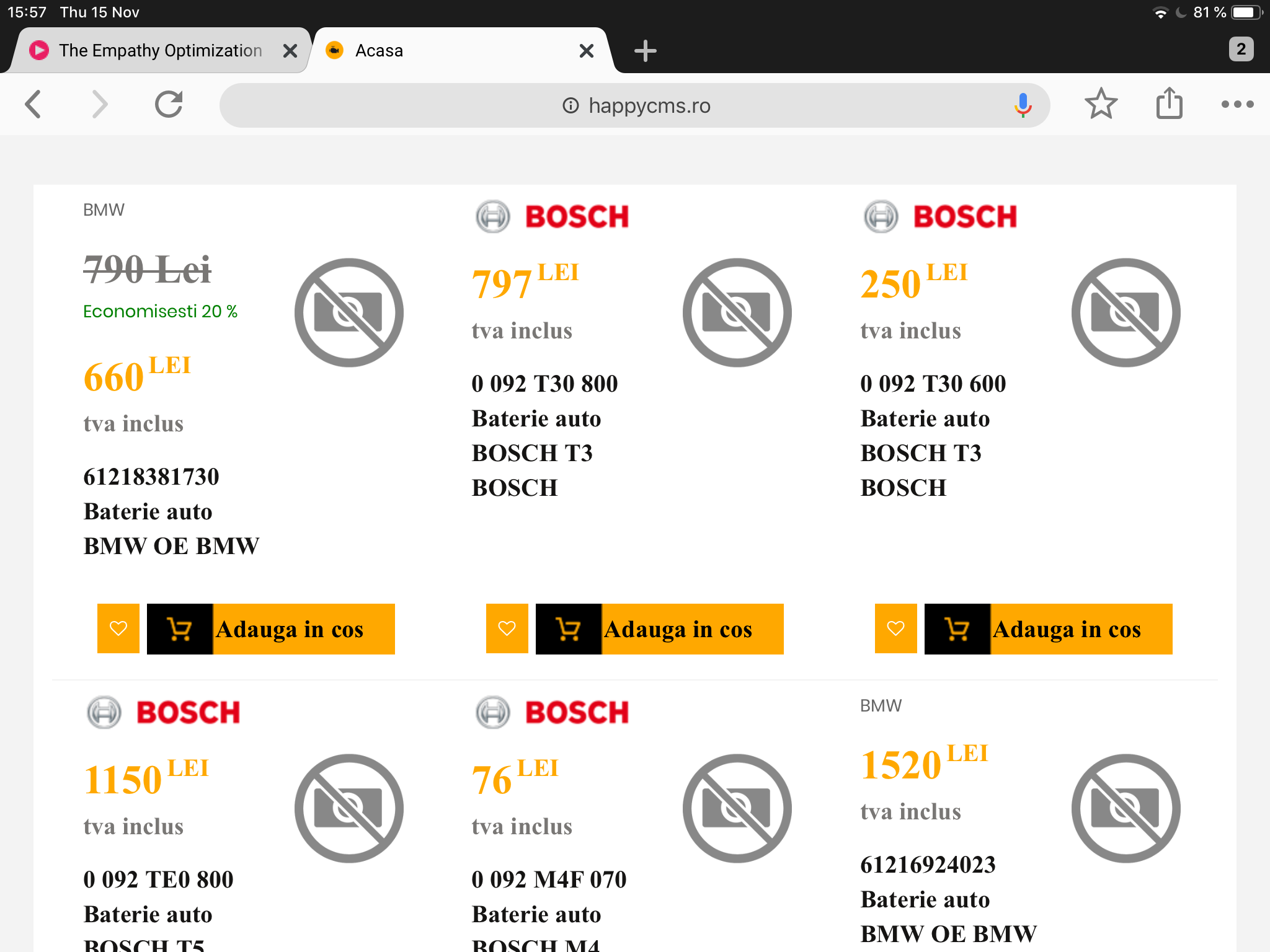Click the browser forward arrow
The width and height of the screenshot is (1270, 952).
[x=100, y=104]
